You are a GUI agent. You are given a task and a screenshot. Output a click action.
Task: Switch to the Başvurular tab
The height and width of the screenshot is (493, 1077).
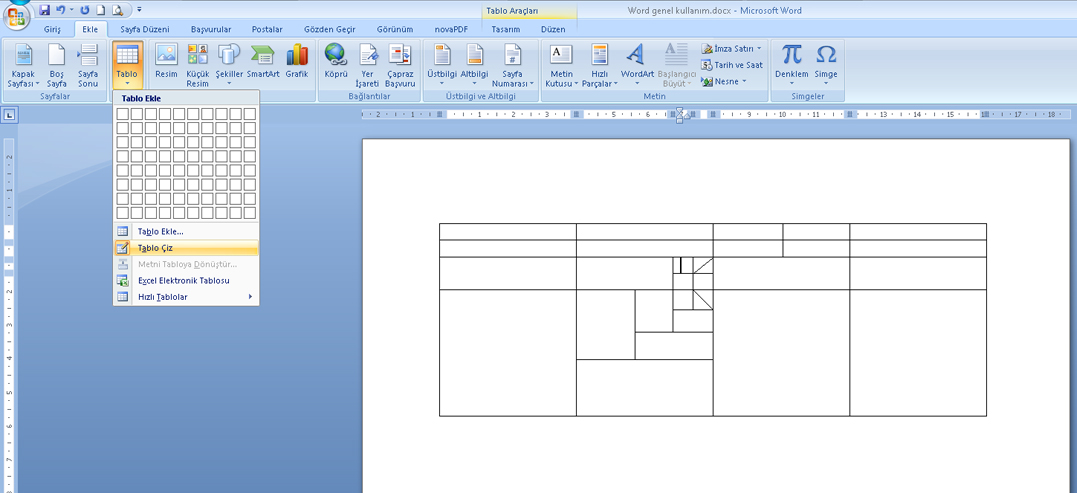211,30
